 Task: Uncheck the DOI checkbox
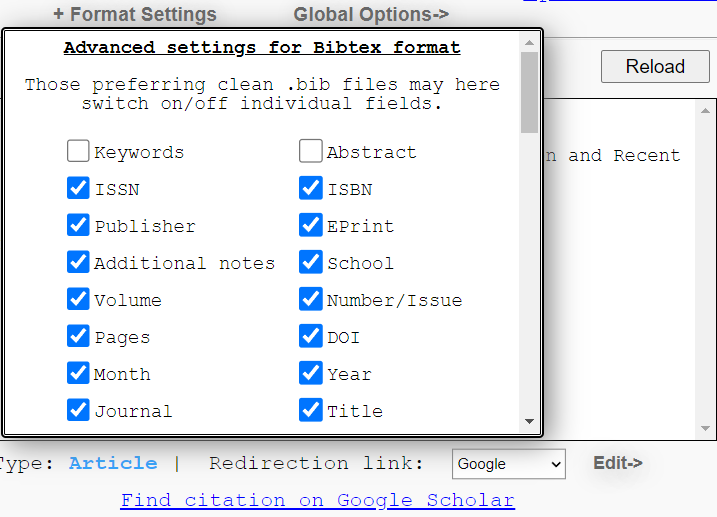click(x=310, y=336)
